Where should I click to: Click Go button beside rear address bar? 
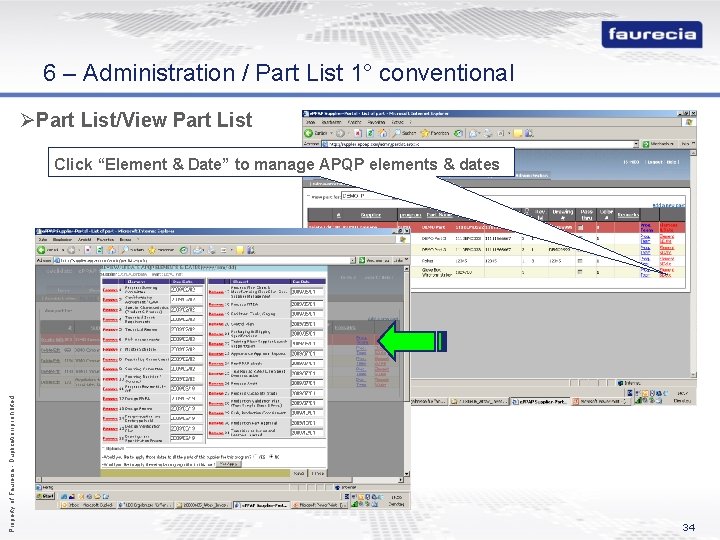pyautogui.click(x=658, y=144)
